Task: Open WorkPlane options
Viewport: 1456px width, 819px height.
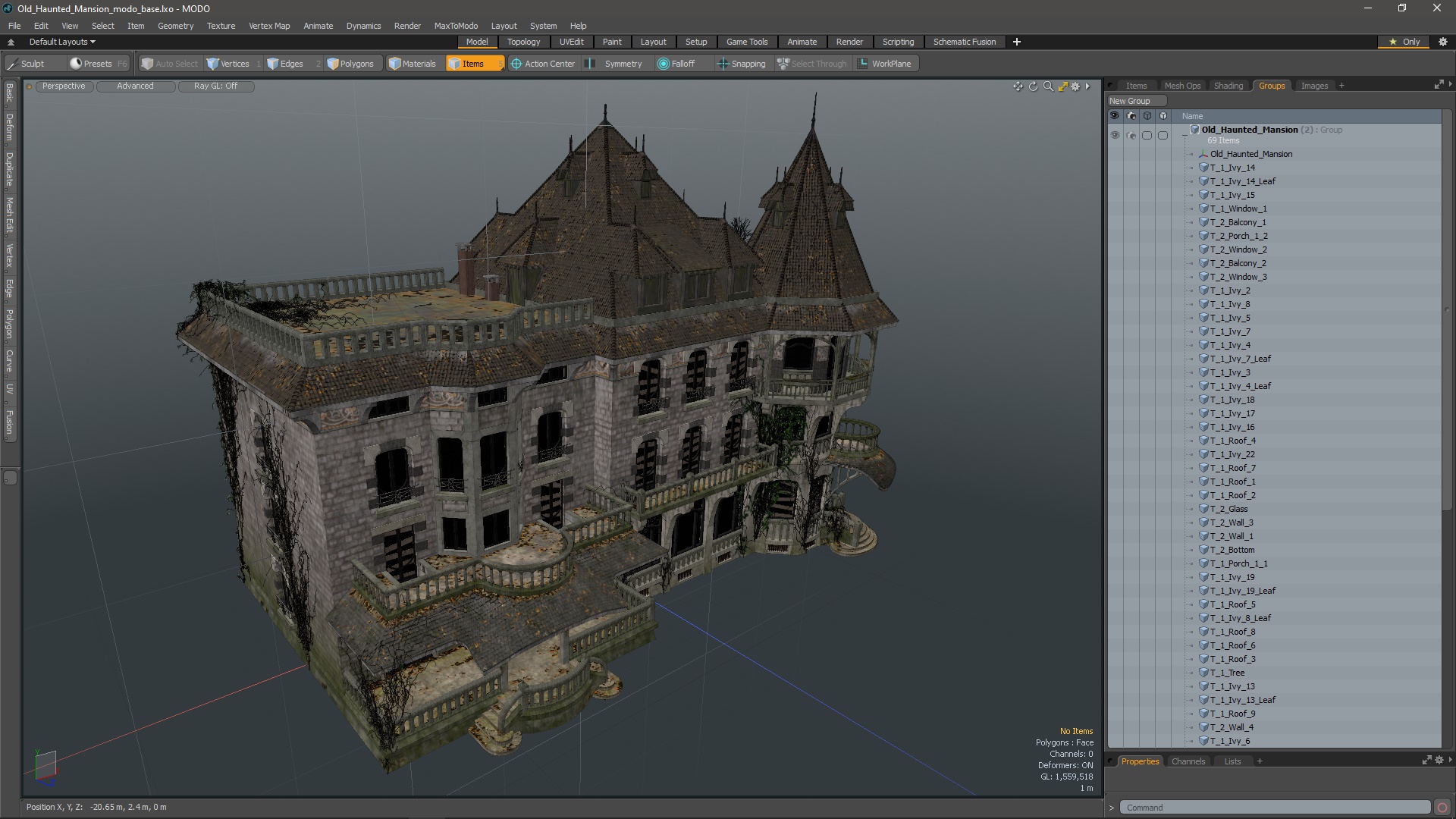Action: [885, 64]
